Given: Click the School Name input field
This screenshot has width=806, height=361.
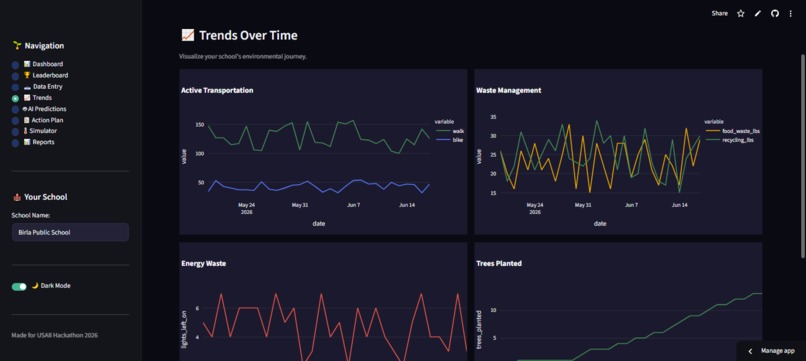Looking at the screenshot, I should (70, 232).
